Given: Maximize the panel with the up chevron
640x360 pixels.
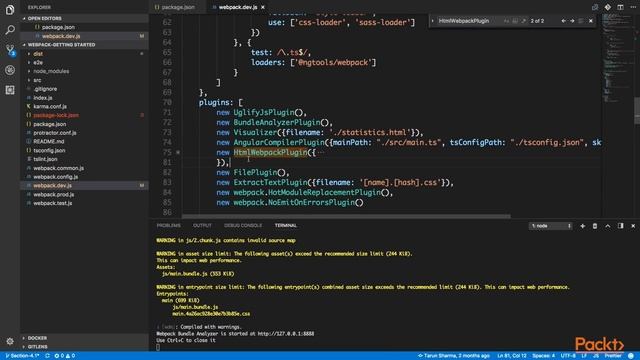Looking at the screenshot, I should pos(608,226).
